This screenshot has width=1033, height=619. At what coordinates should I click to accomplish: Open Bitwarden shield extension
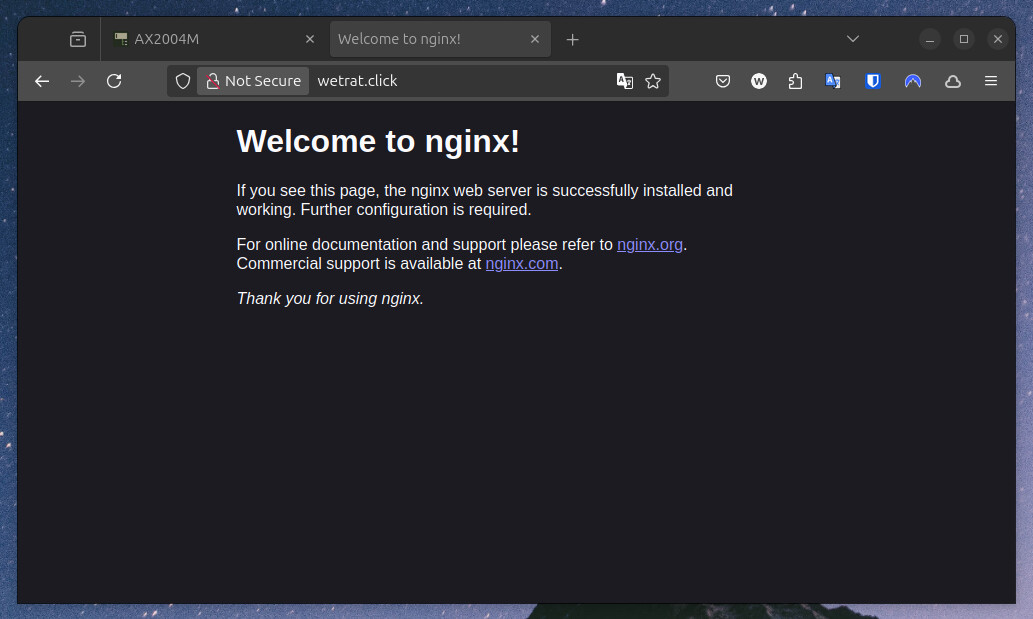(873, 81)
